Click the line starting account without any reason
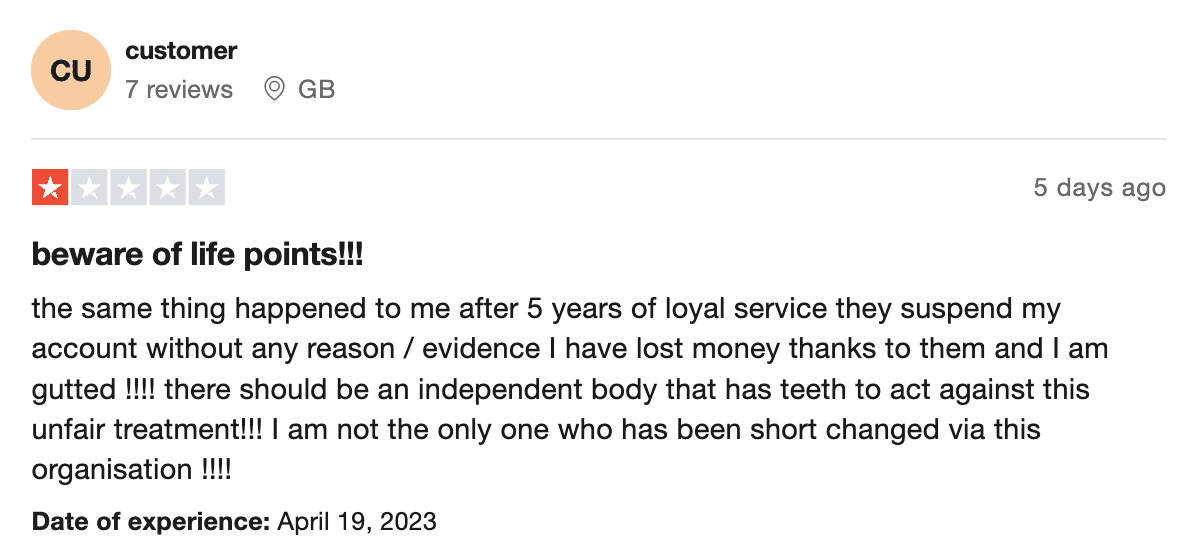This screenshot has height=560, width=1202. [570, 349]
